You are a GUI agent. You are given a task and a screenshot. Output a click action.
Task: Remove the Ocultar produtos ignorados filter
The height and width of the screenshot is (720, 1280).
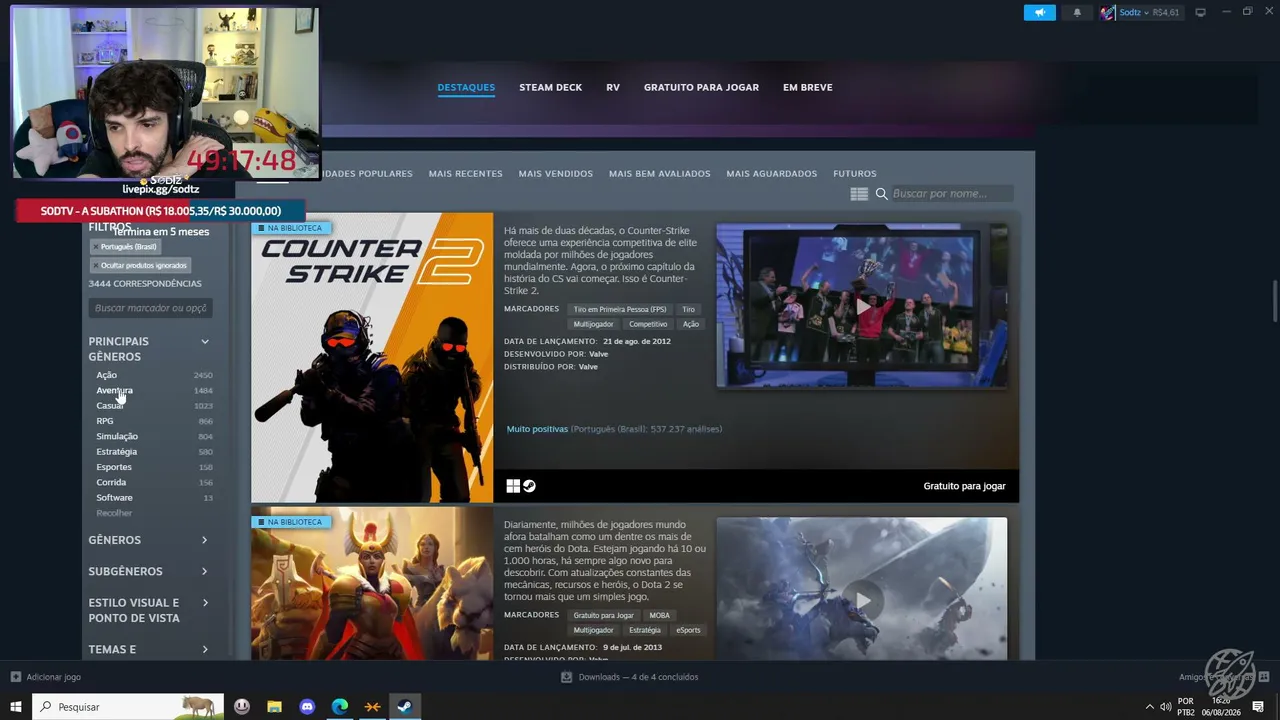click(x=96, y=266)
